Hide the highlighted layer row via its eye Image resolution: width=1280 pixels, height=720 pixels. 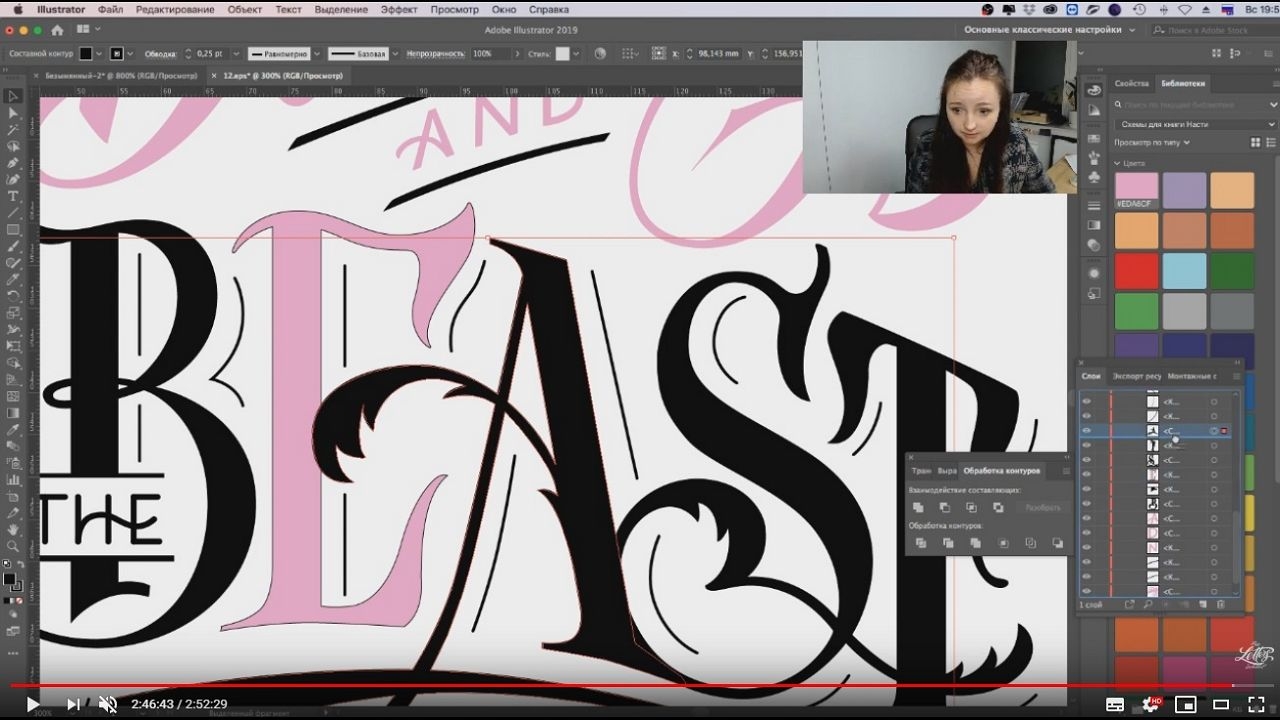[x=1086, y=431]
